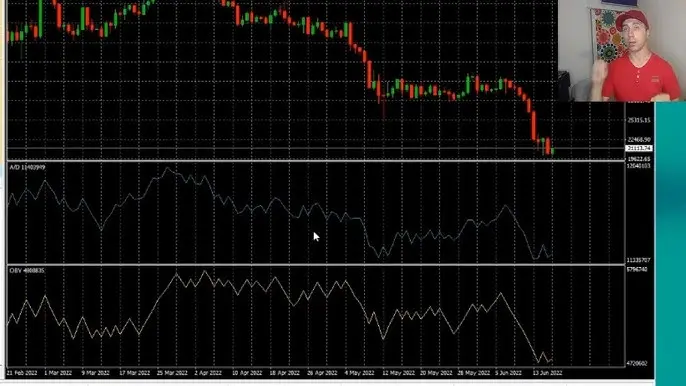Click the 20 May 2022 date marker

coord(436,373)
